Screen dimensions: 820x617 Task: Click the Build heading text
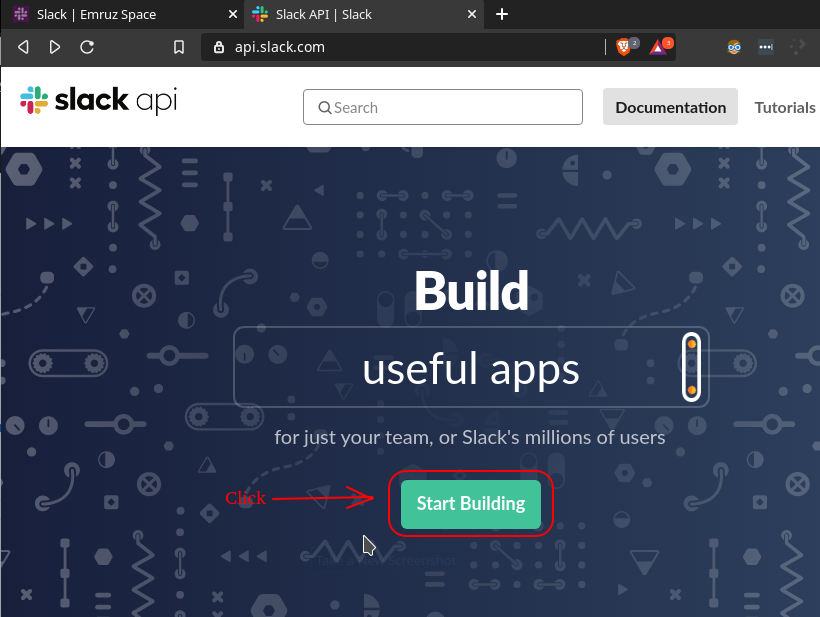coord(471,291)
